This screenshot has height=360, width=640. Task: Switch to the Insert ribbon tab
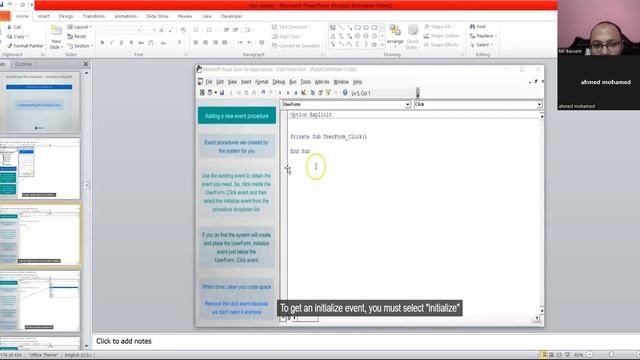44,16
